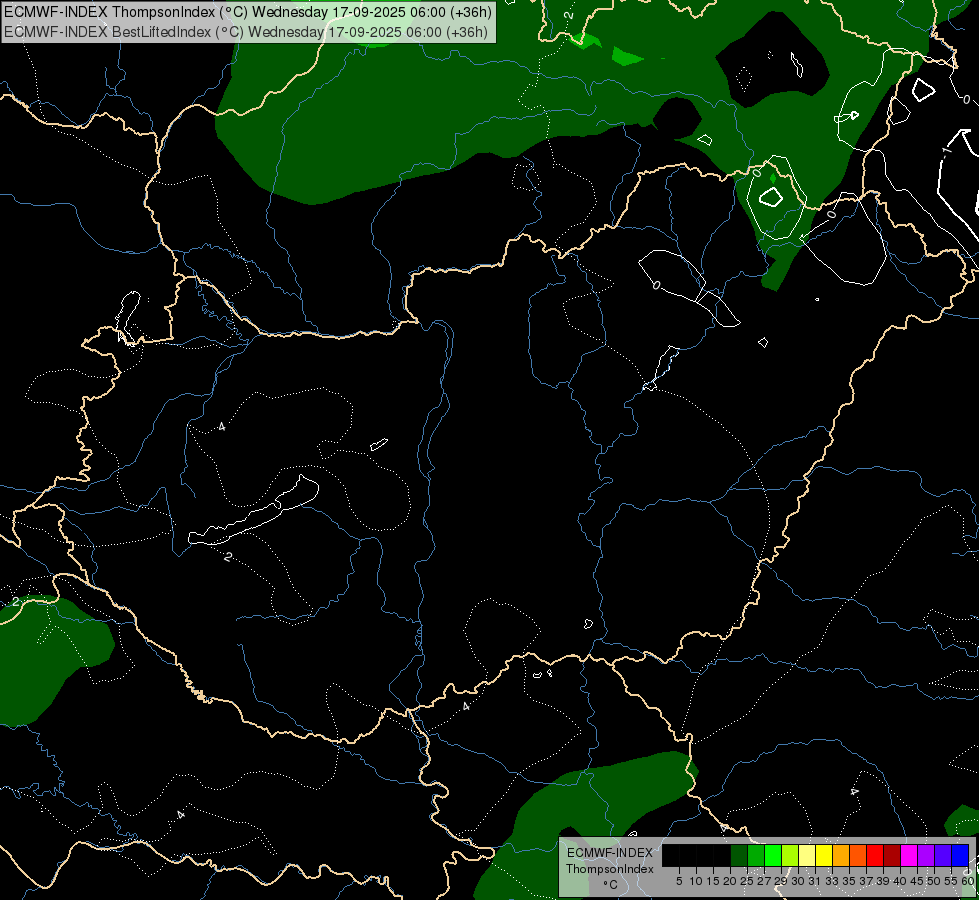979x900 pixels.
Task: Click the legend scale value 30
Action: click(x=798, y=881)
